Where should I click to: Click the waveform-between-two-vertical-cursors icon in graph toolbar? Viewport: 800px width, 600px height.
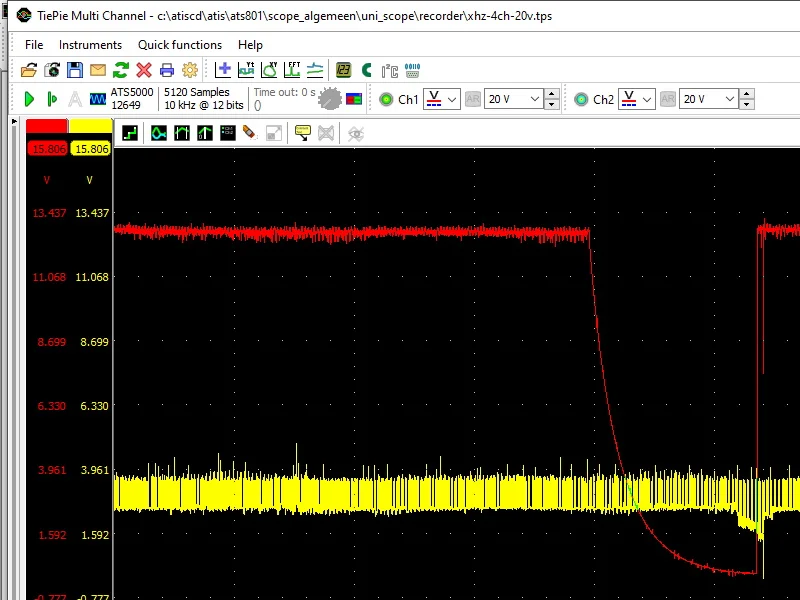[x=182, y=134]
